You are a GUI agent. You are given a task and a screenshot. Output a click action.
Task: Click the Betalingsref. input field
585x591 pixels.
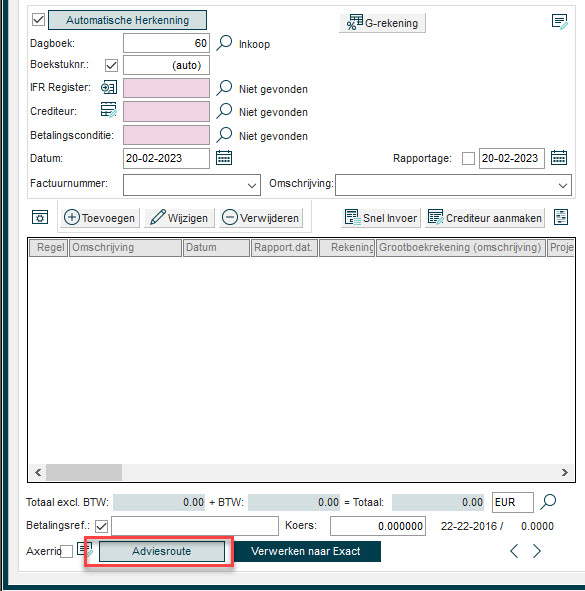point(195,526)
